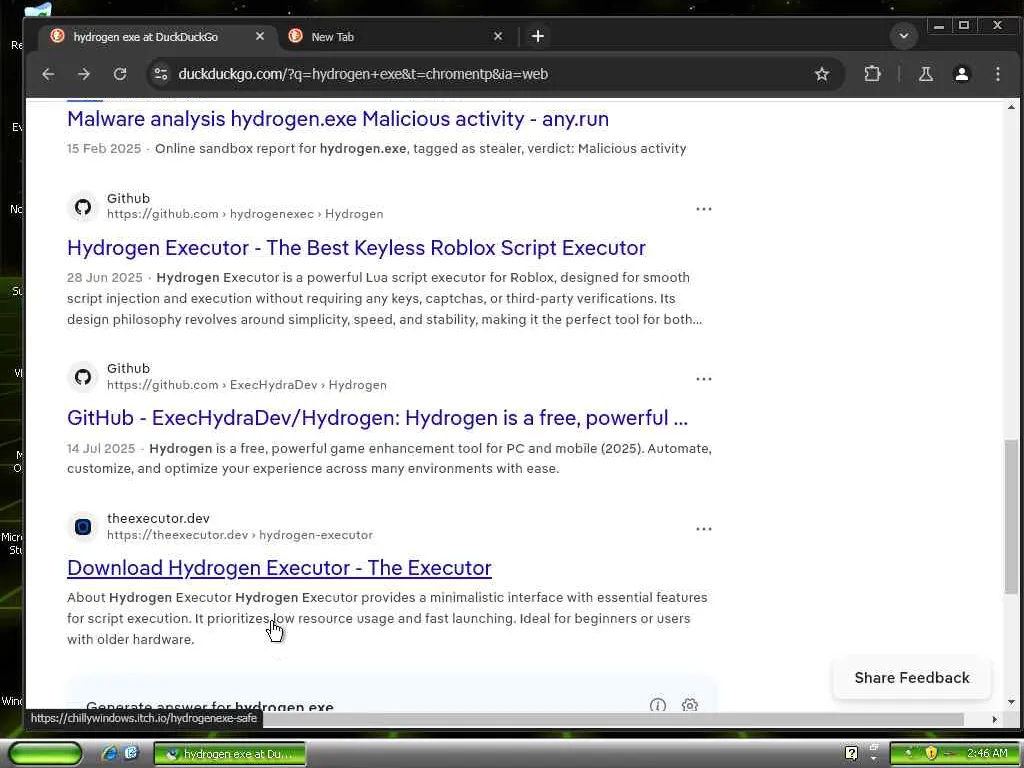Image resolution: width=1024 pixels, height=768 pixels.
Task: Click GitHub favicon of ExecHydraDev result
Action: pos(83,377)
